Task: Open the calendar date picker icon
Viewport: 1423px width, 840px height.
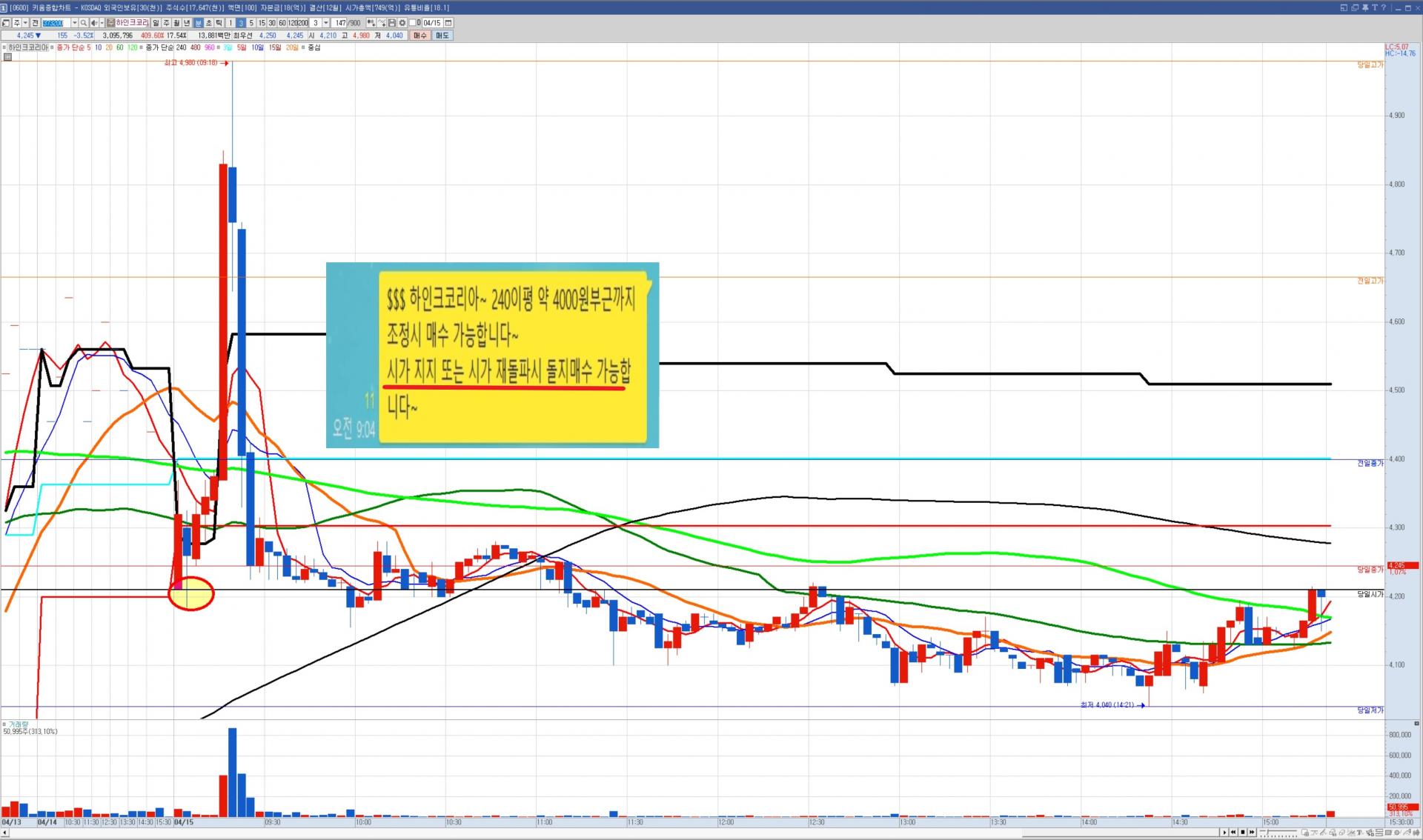Action: [x=448, y=23]
